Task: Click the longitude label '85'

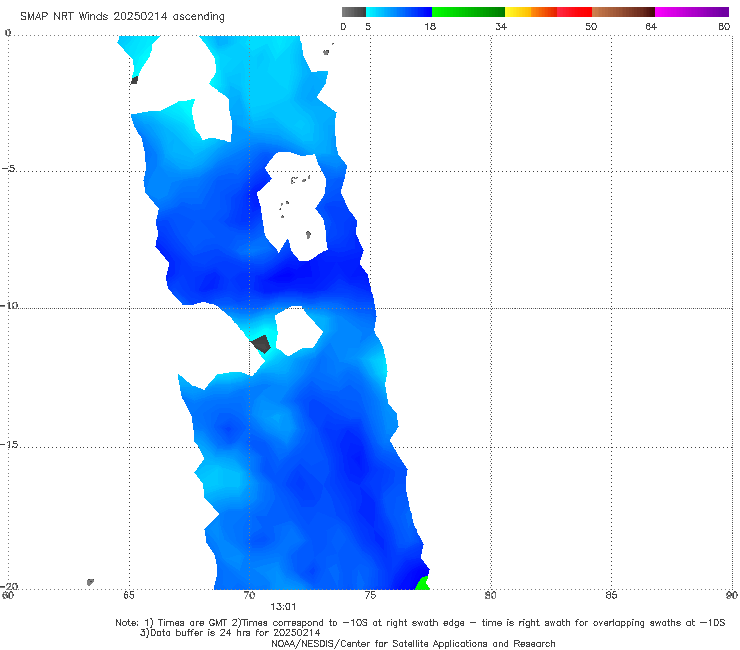Action: (611, 595)
